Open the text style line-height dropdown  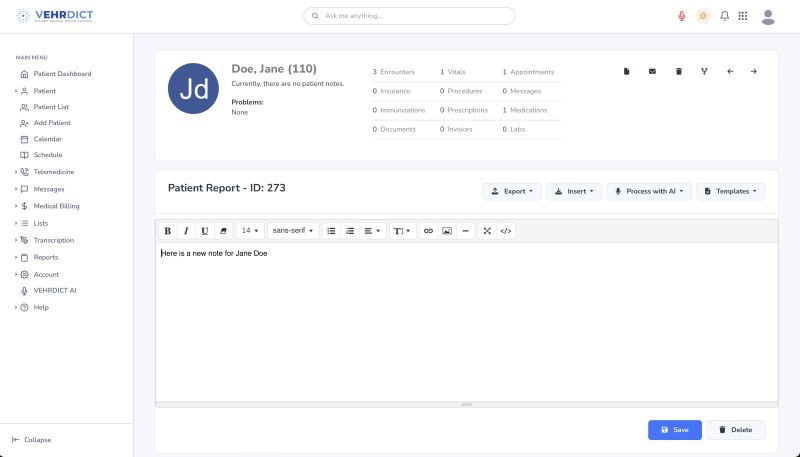point(402,231)
